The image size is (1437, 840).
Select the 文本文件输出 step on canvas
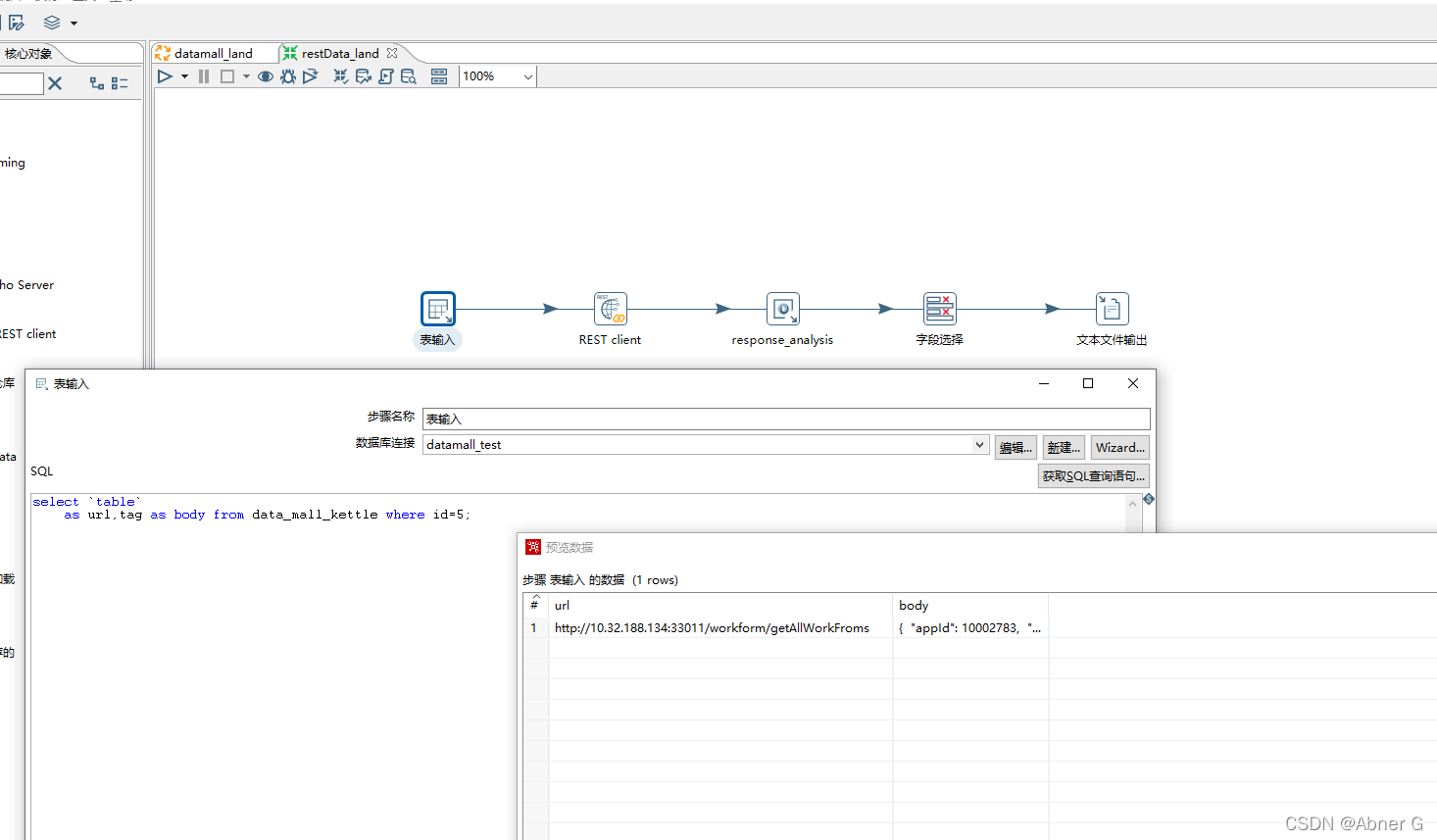click(x=1112, y=309)
